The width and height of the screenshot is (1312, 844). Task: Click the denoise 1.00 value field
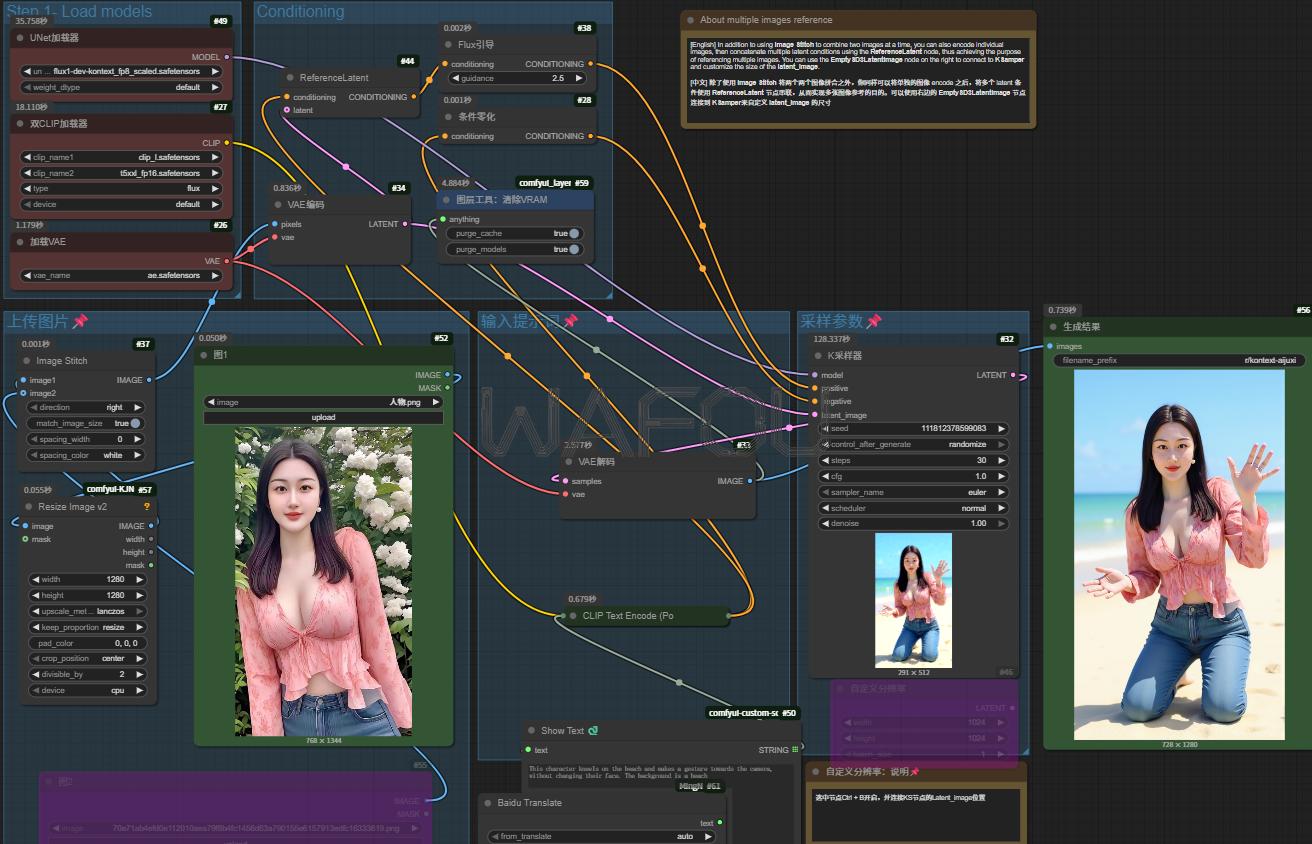click(x=913, y=523)
